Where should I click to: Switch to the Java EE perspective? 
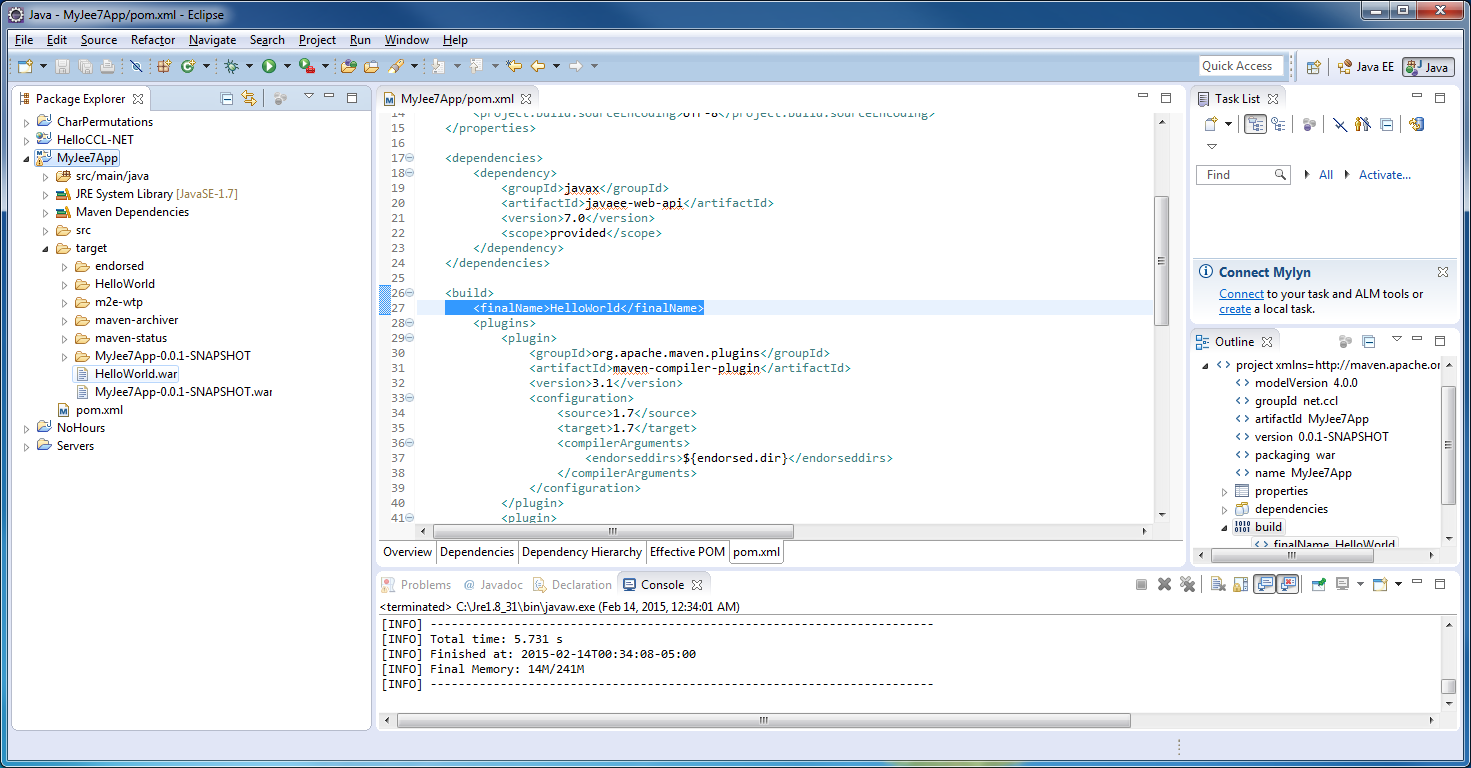pyautogui.click(x=1365, y=67)
